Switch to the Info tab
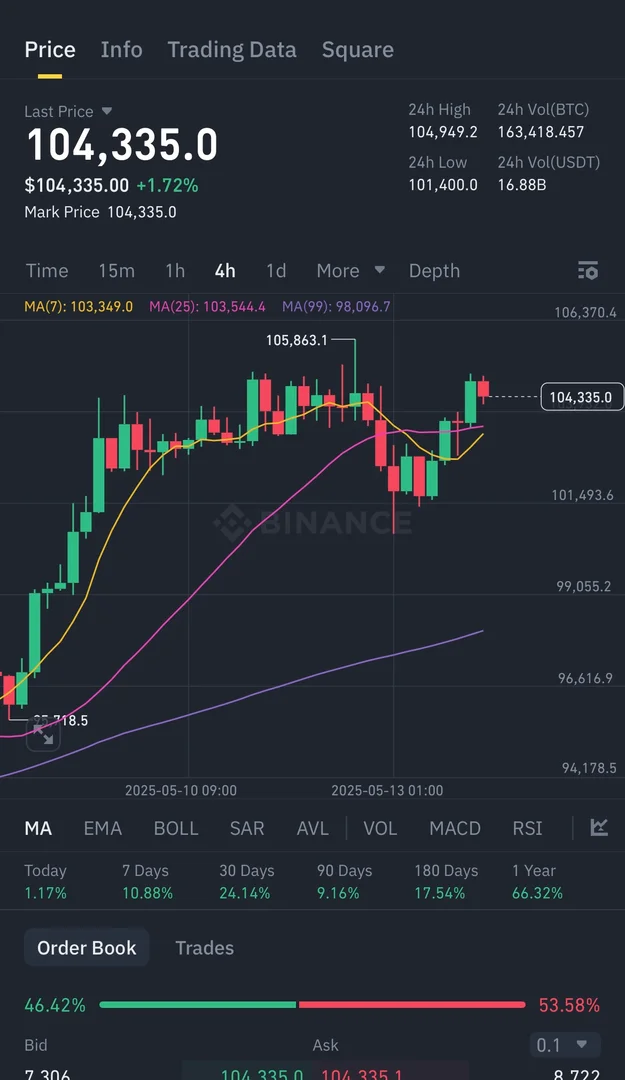The height and width of the screenshot is (1080, 625). pyautogui.click(x=121, y=50)
